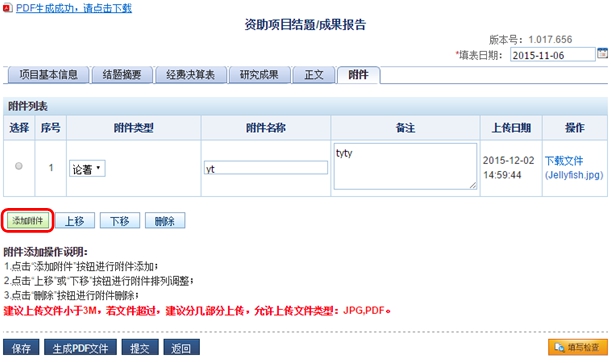This screenshot has width=612, height=363.
Task: Switch to the 结题摘要 tab
Action: point(122,75)
